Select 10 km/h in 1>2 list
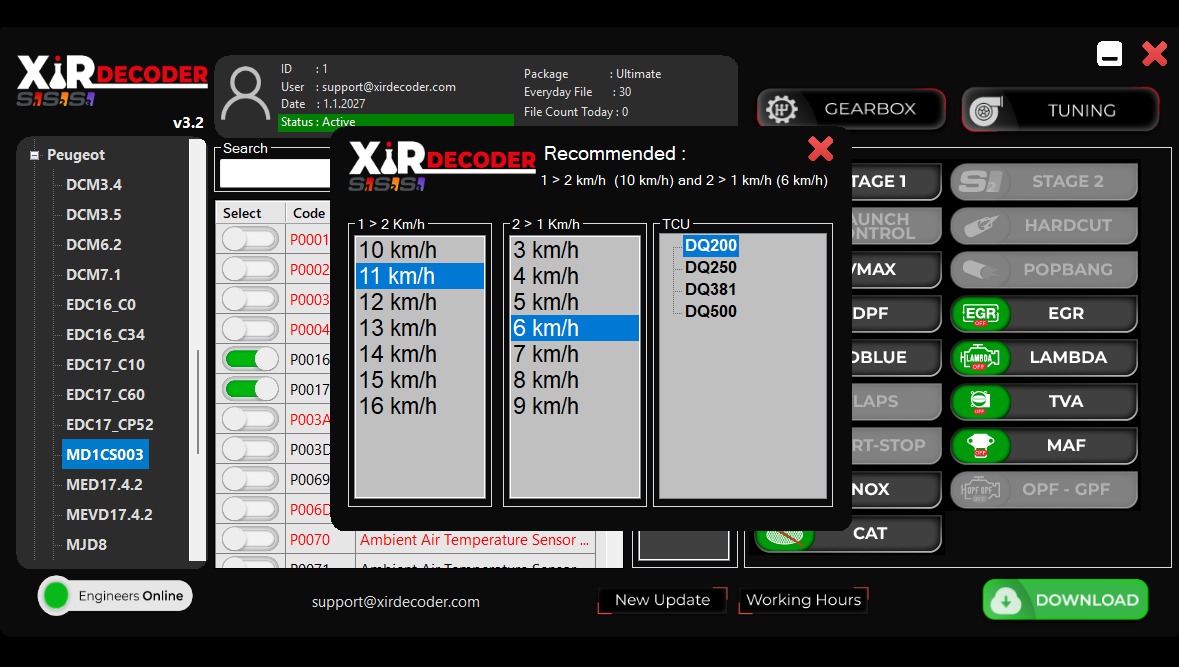Viewport: 1179px width, 667px height. [x=420, y=250]
